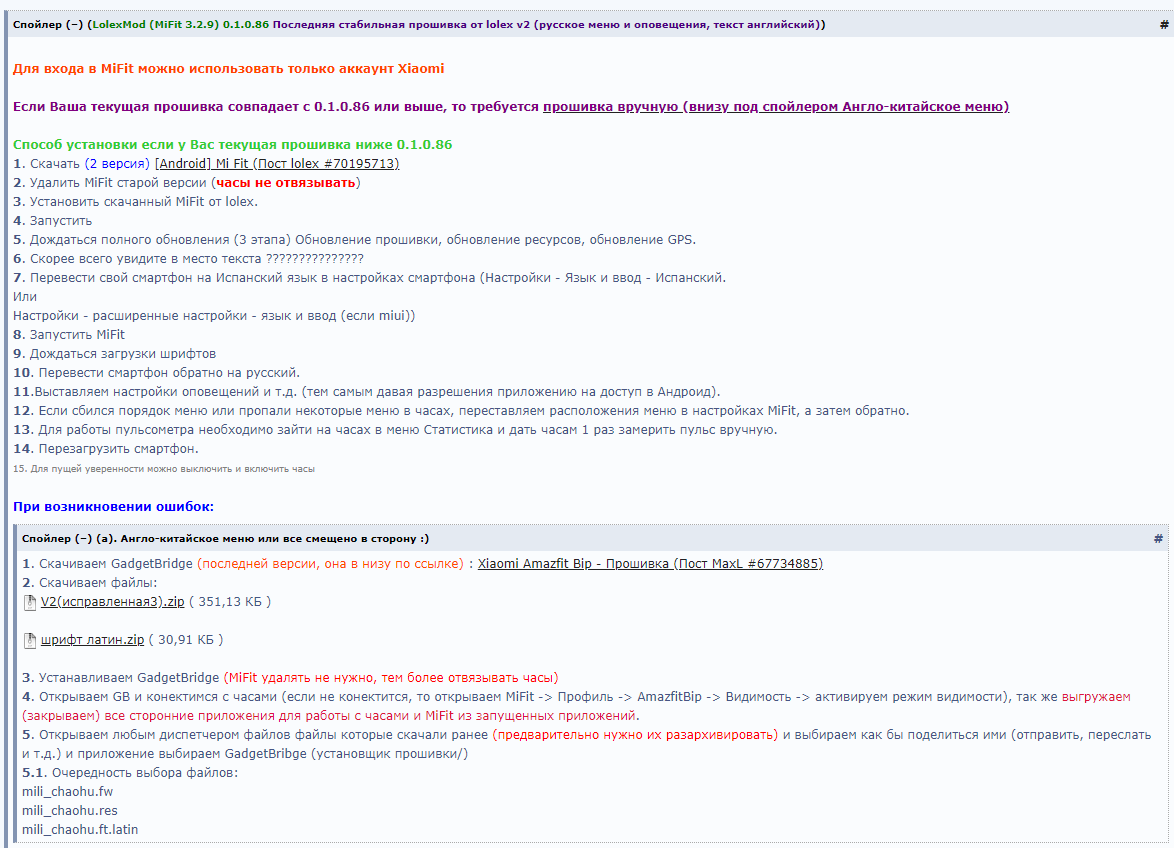Image resolution: width=1174 pixels, height=848 pixels.
Task: Click step 9 Дождаться загрузки шрифтов
Action: [x=115, y=354]
